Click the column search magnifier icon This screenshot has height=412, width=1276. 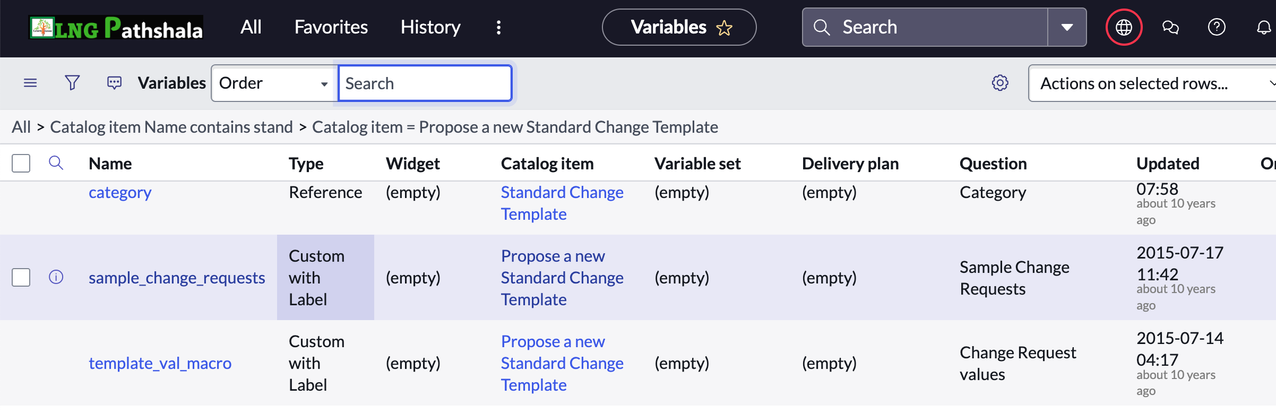point(56,163)
